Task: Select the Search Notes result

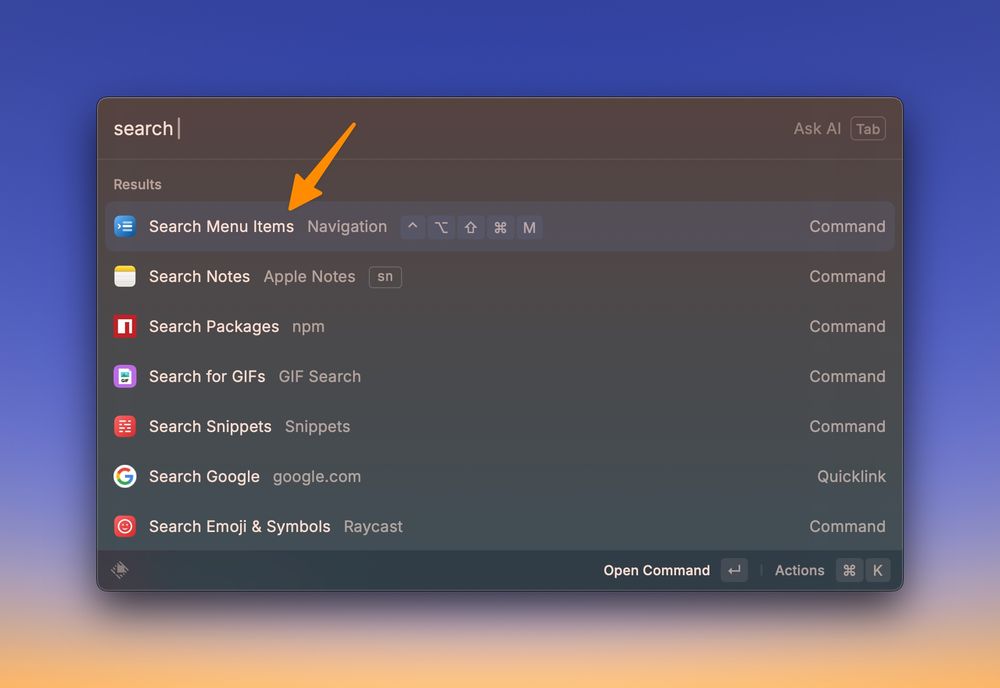Action: pos(500,276)
